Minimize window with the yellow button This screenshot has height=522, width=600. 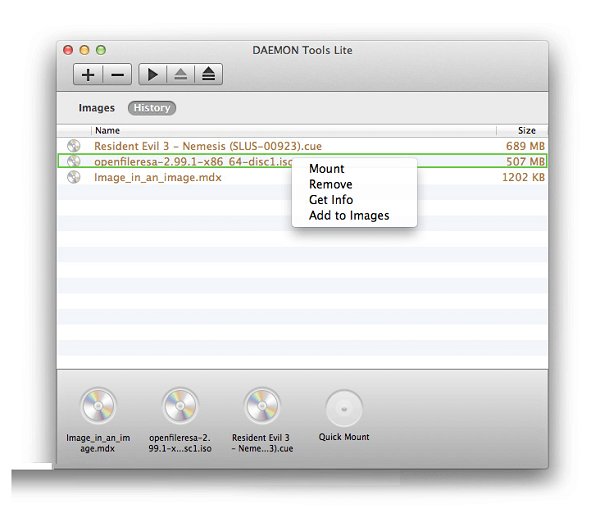[x=85, y=50]
